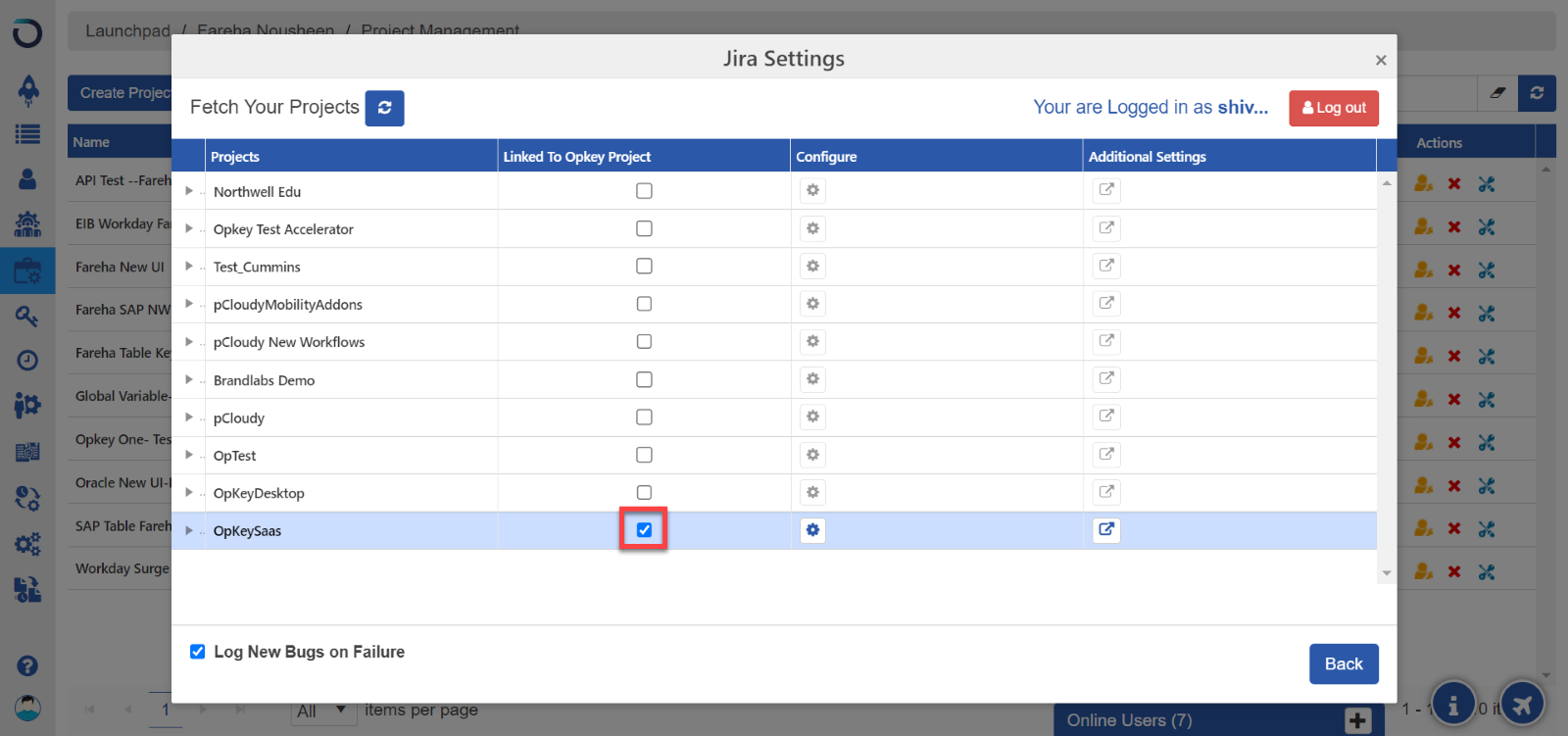Open additional settings for OpKeyDesktop
Viewport: 1568px width, 736px height.
tap(1106, 492)
